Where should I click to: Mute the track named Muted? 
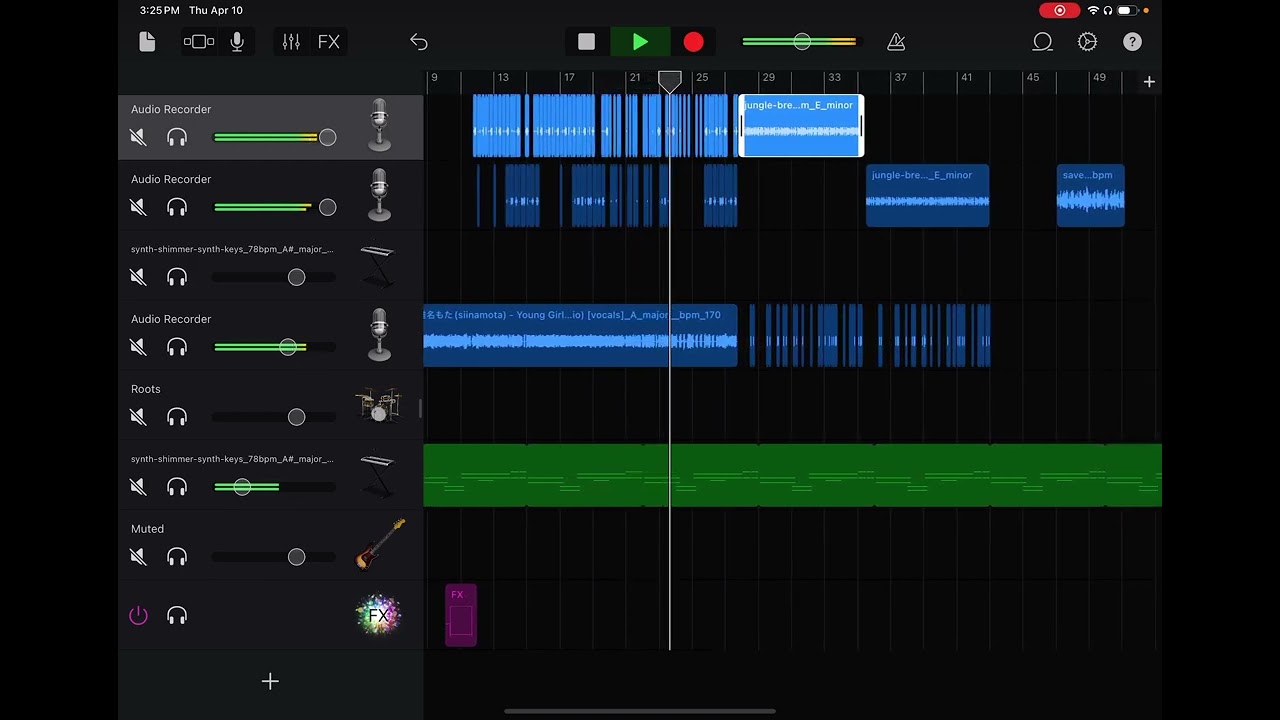pyautogui.click(x=138, y=557)
